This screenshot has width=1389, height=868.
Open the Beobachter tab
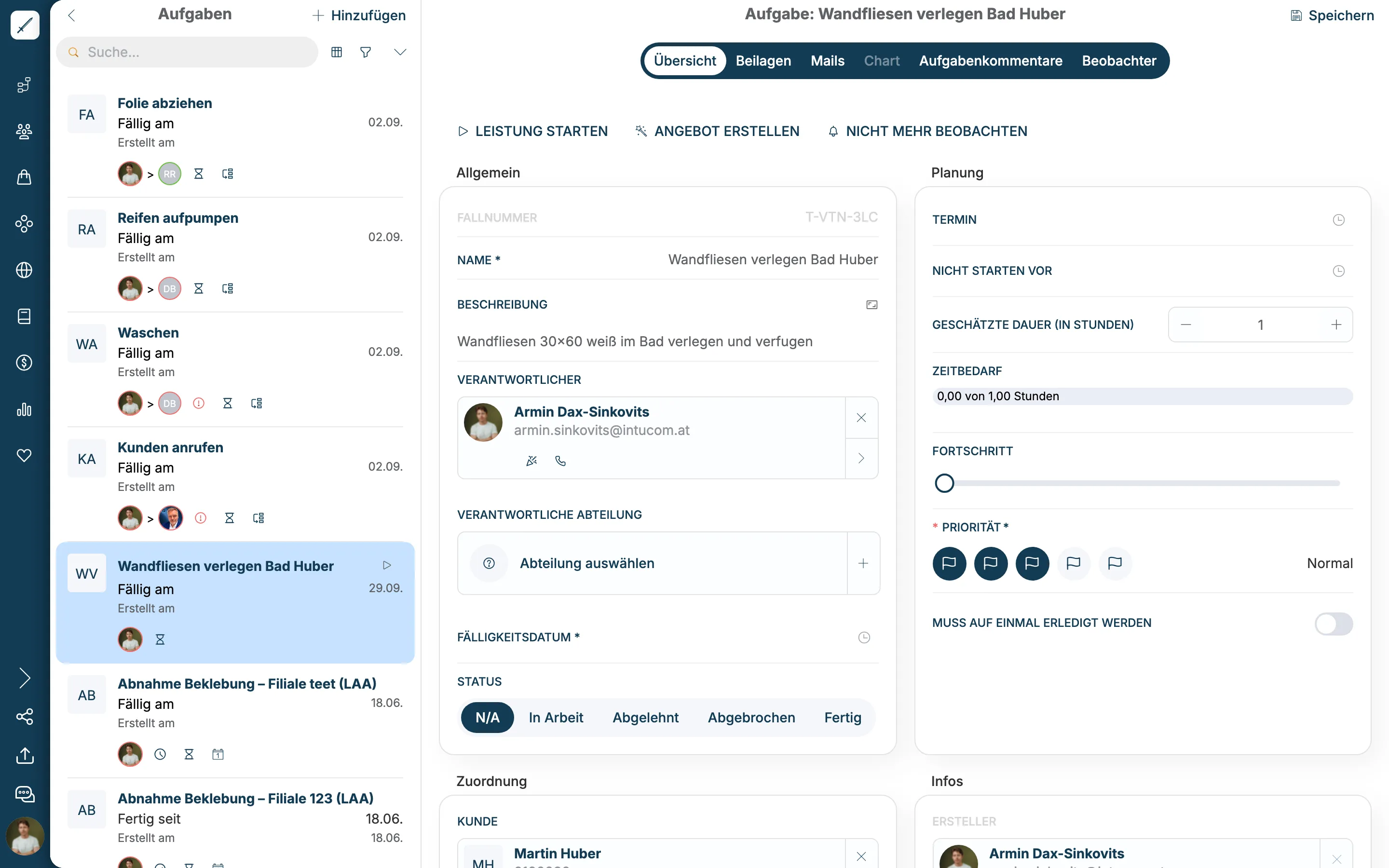click(x=1119, y=61)
